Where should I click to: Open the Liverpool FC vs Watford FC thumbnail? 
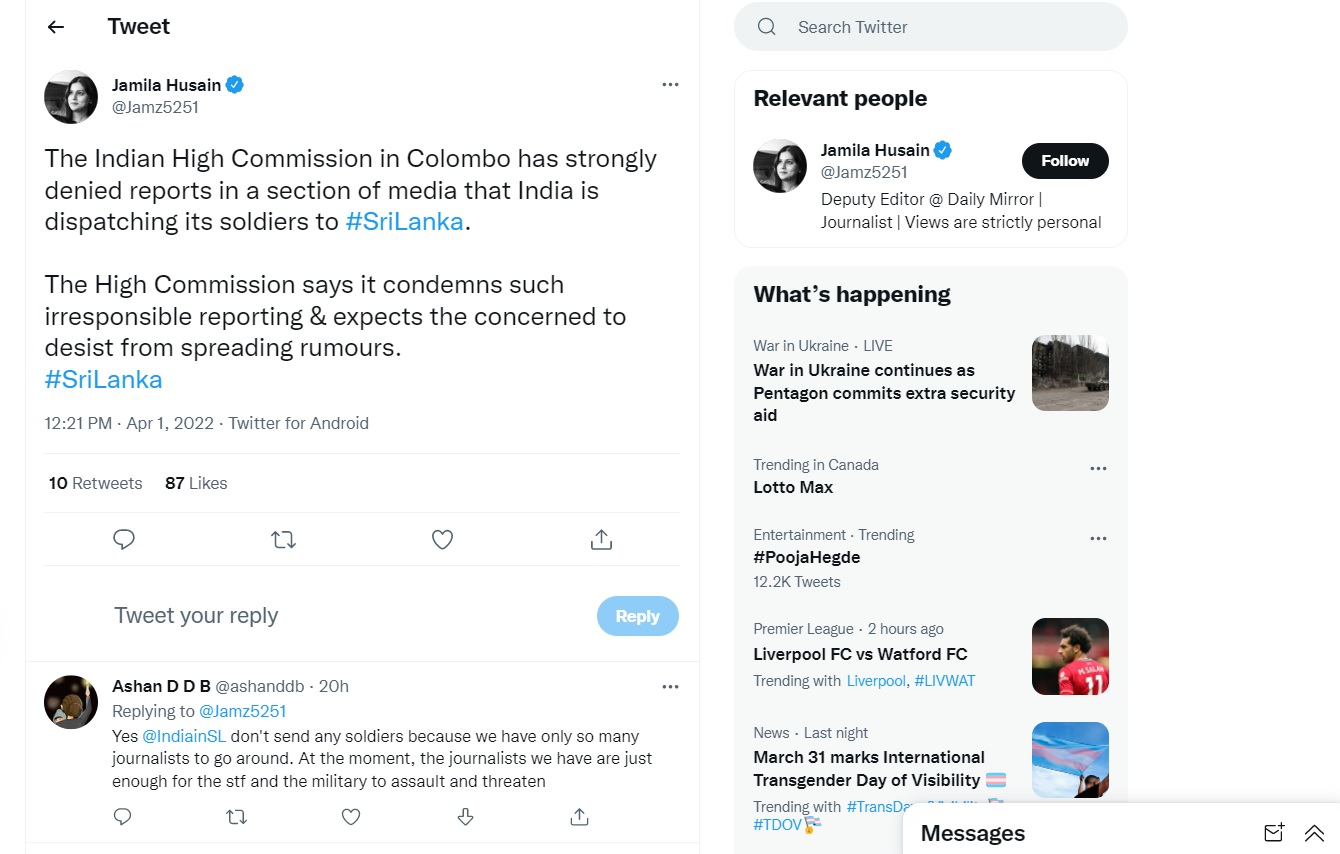[x=1070, y=656]
